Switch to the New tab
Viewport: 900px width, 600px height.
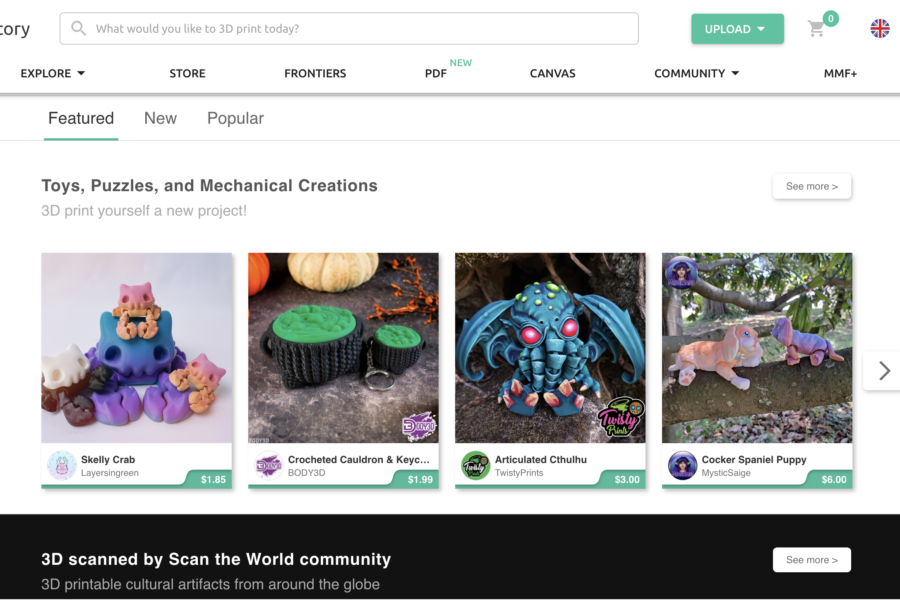coord(160,118)
